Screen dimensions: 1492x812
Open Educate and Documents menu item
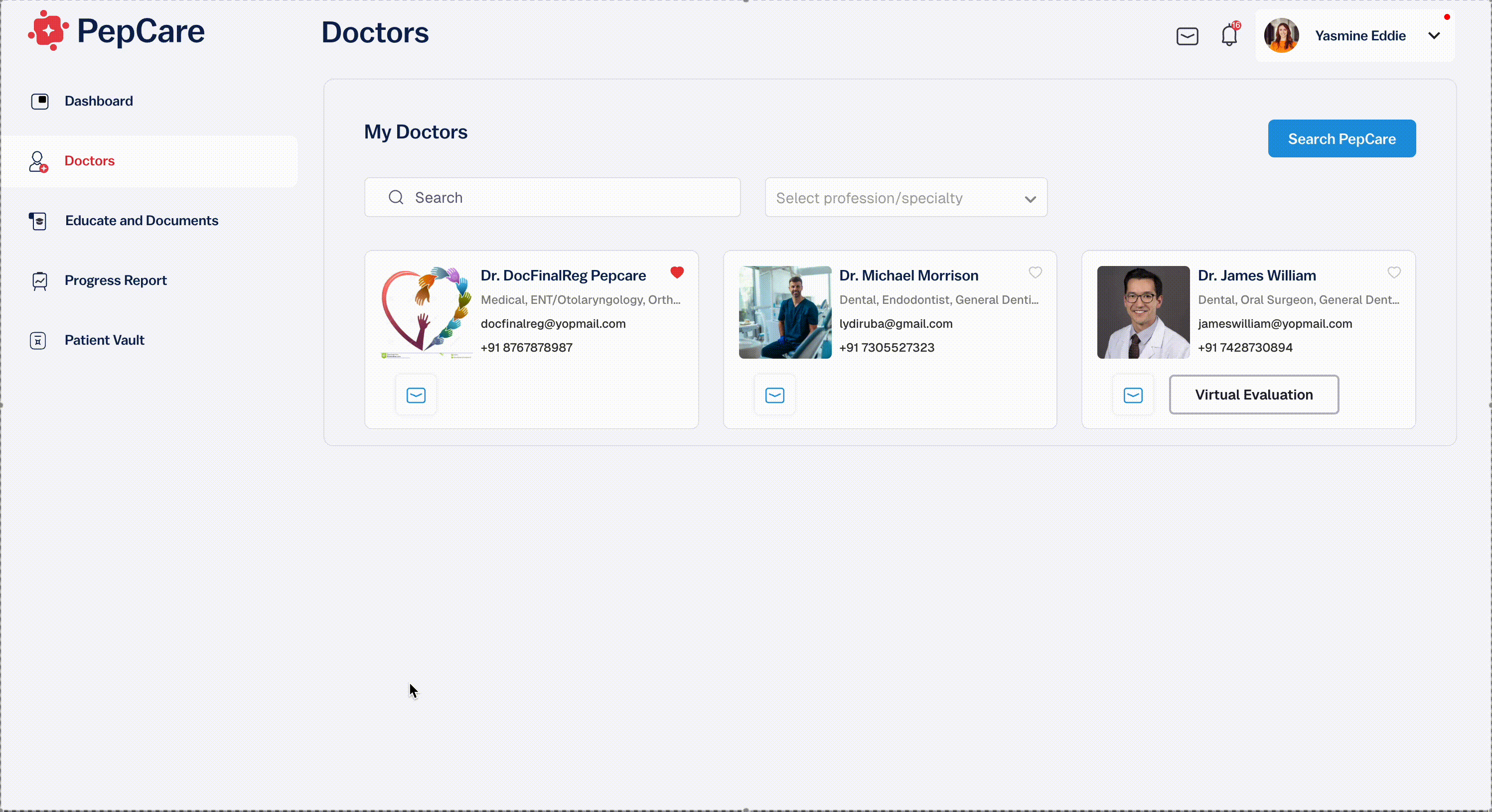[x=142, y=221]
